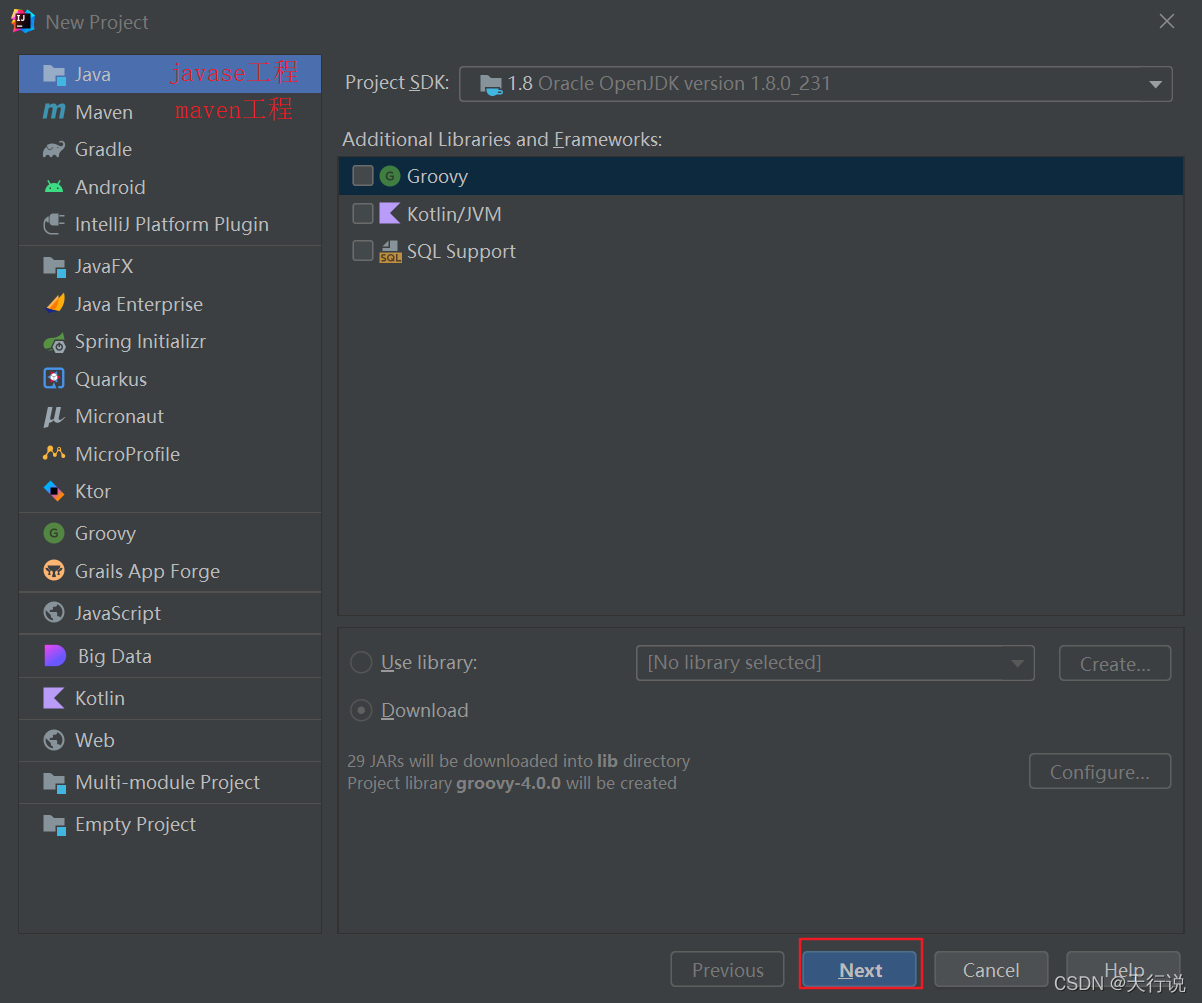Click the Multi-module Project folder icon
The image size is (1202, 1003).
click(x=54, y=782)
